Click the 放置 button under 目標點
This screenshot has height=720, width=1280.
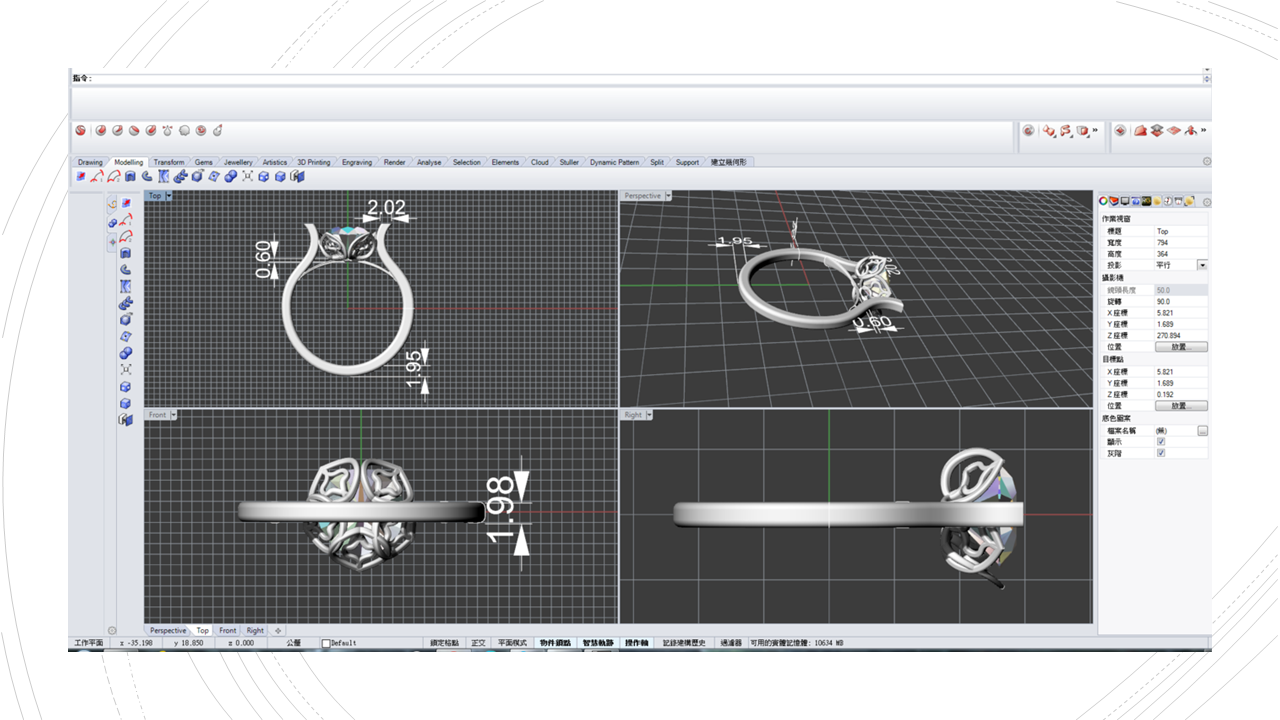click(1181, 406)
